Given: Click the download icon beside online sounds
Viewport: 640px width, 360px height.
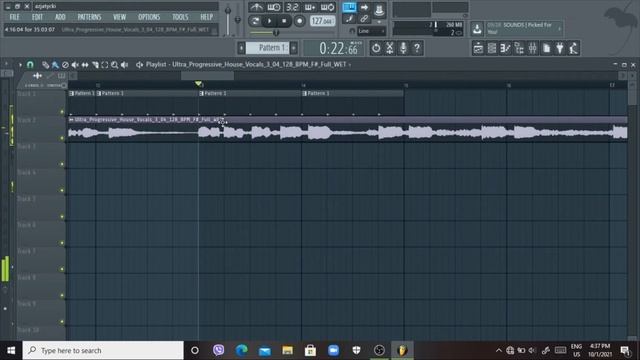Looking at the screenshot, I should pyautogui.click(x=477, y=29).
